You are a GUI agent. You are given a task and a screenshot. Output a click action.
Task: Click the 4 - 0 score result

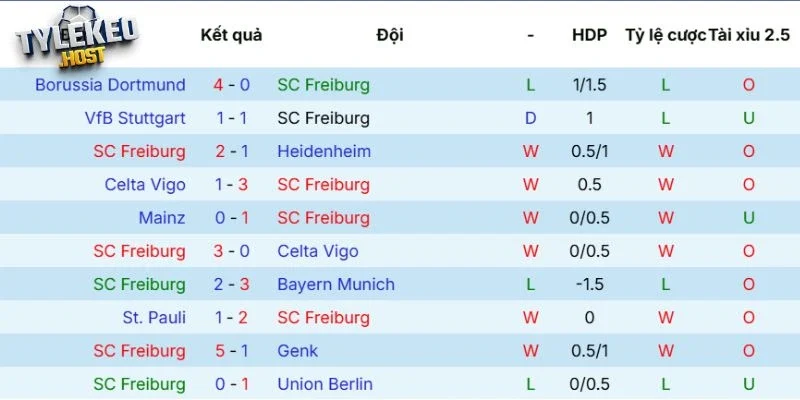(232, 85)
